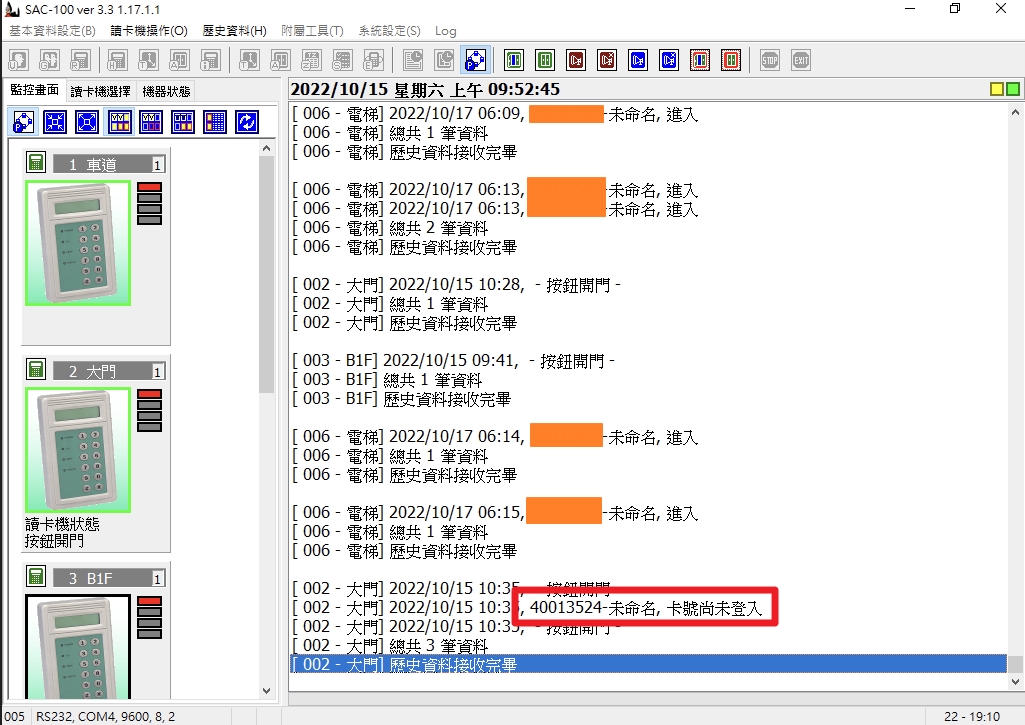Toggle the yellow indicator square
The image size is (1025, 725).
997,89
